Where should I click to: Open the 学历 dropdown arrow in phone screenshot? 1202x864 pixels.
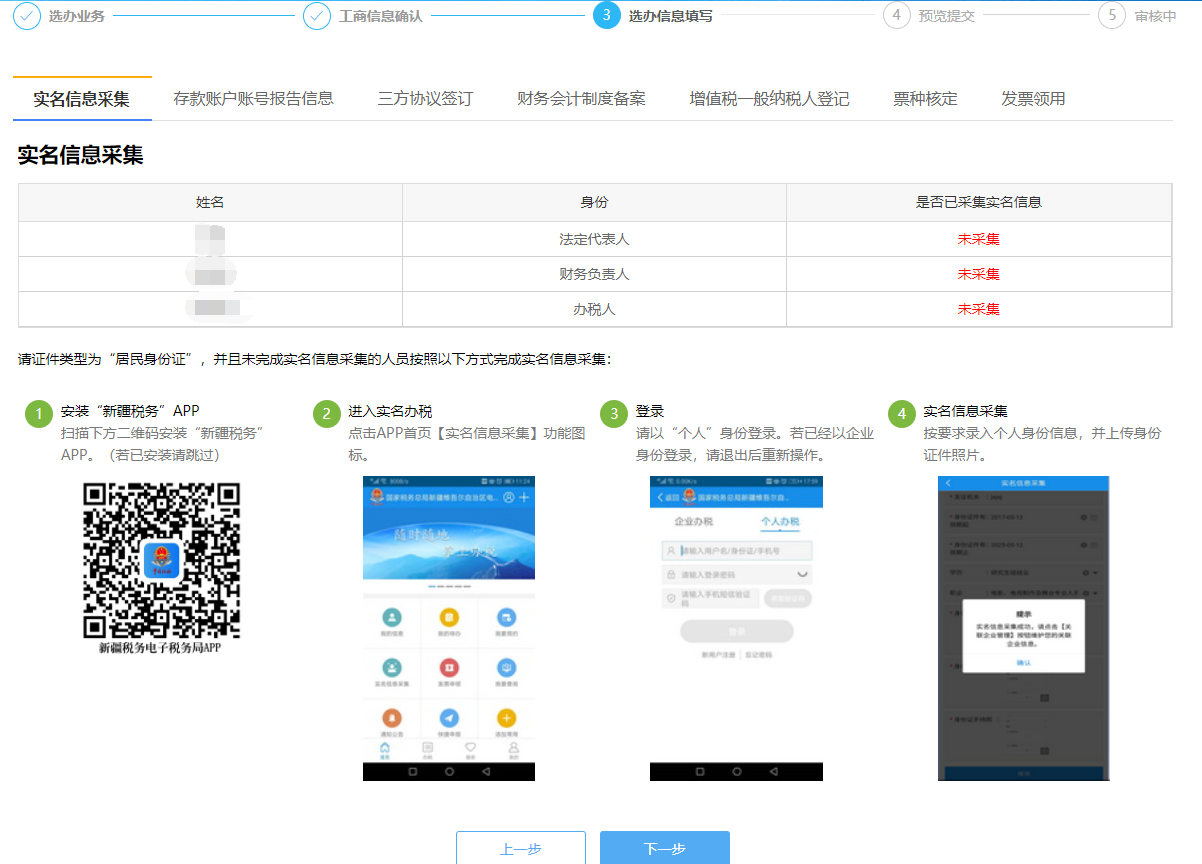pyautogui.click(x=1095, y=572)
